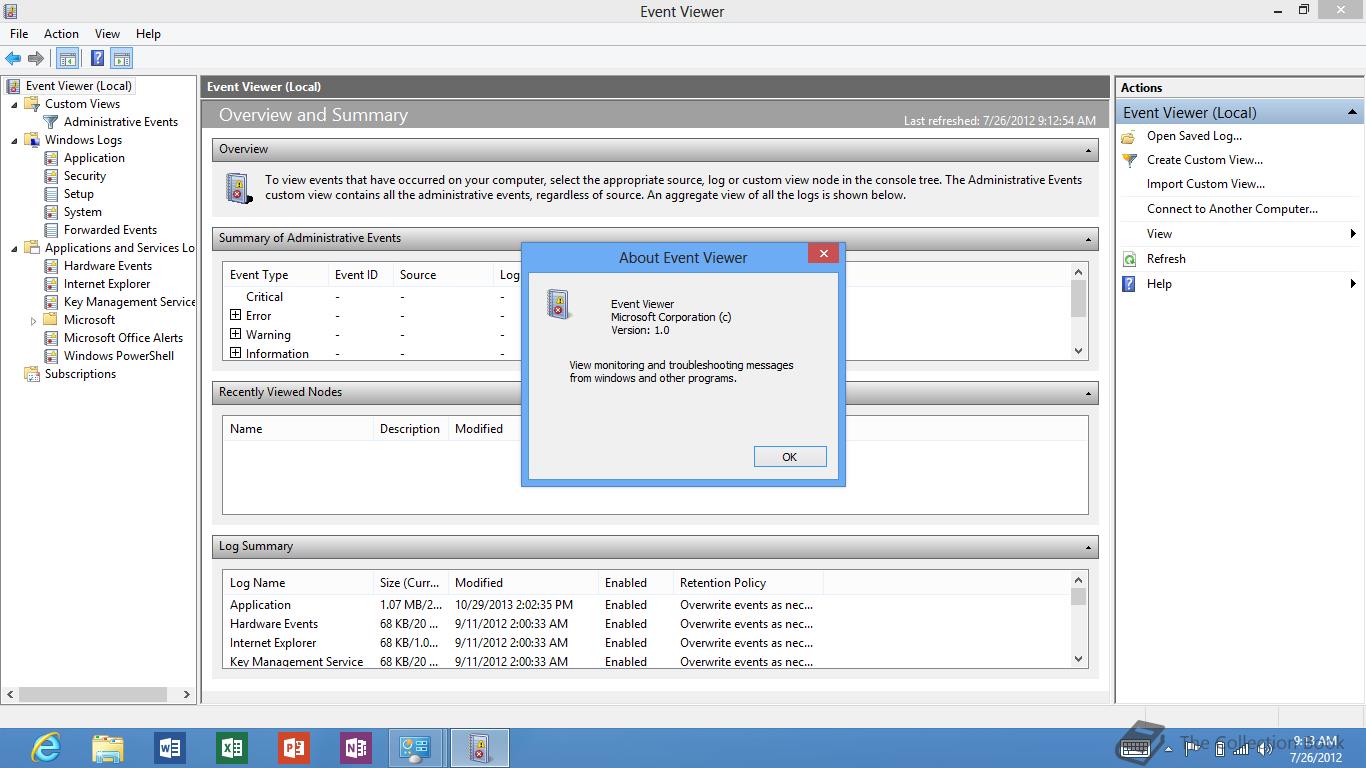Click the Internet Explorer log icon in tree
The width and height of the screenshot is (1366, 768).
coord(51,284)
